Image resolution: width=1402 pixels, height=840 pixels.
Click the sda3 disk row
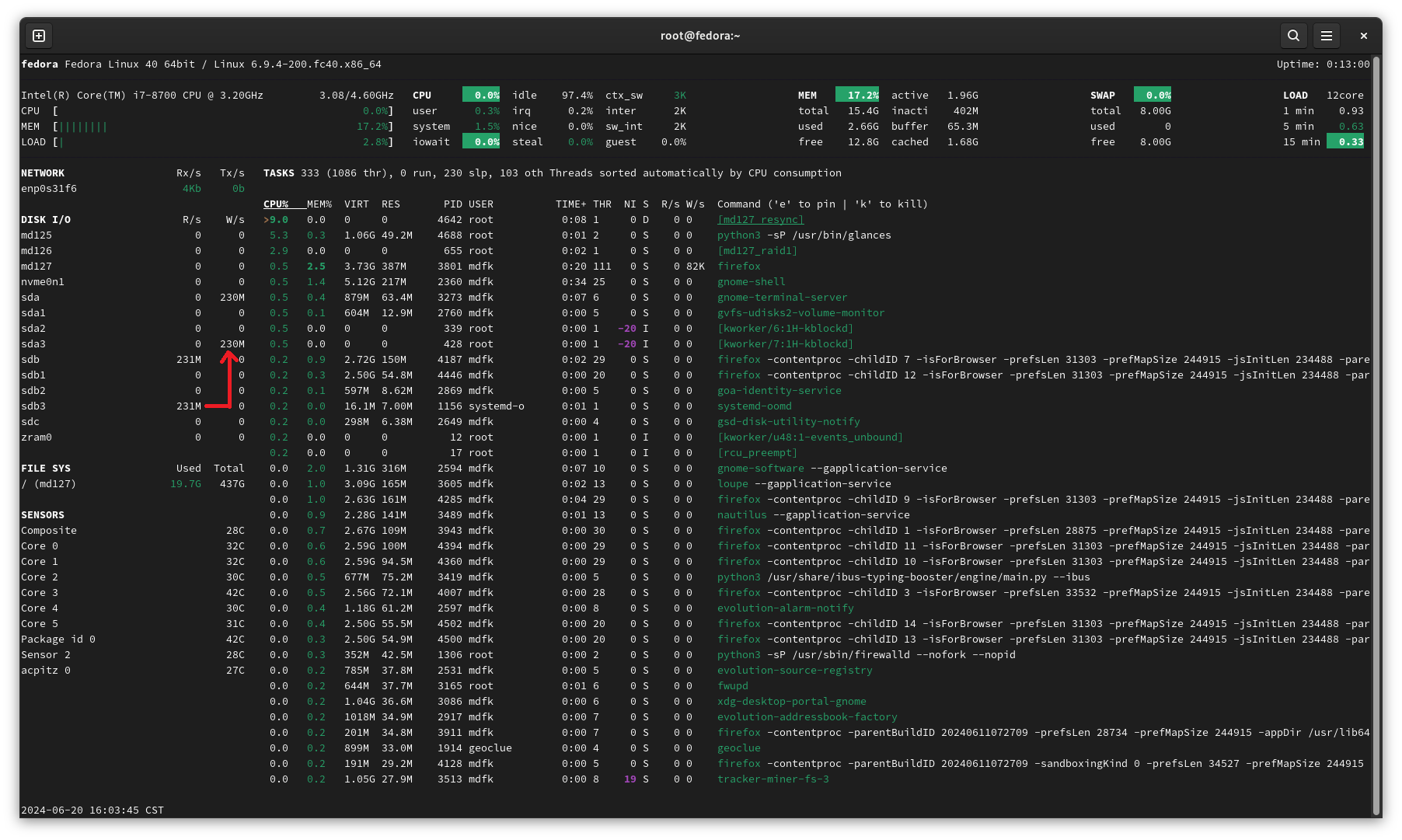point(133,344)
